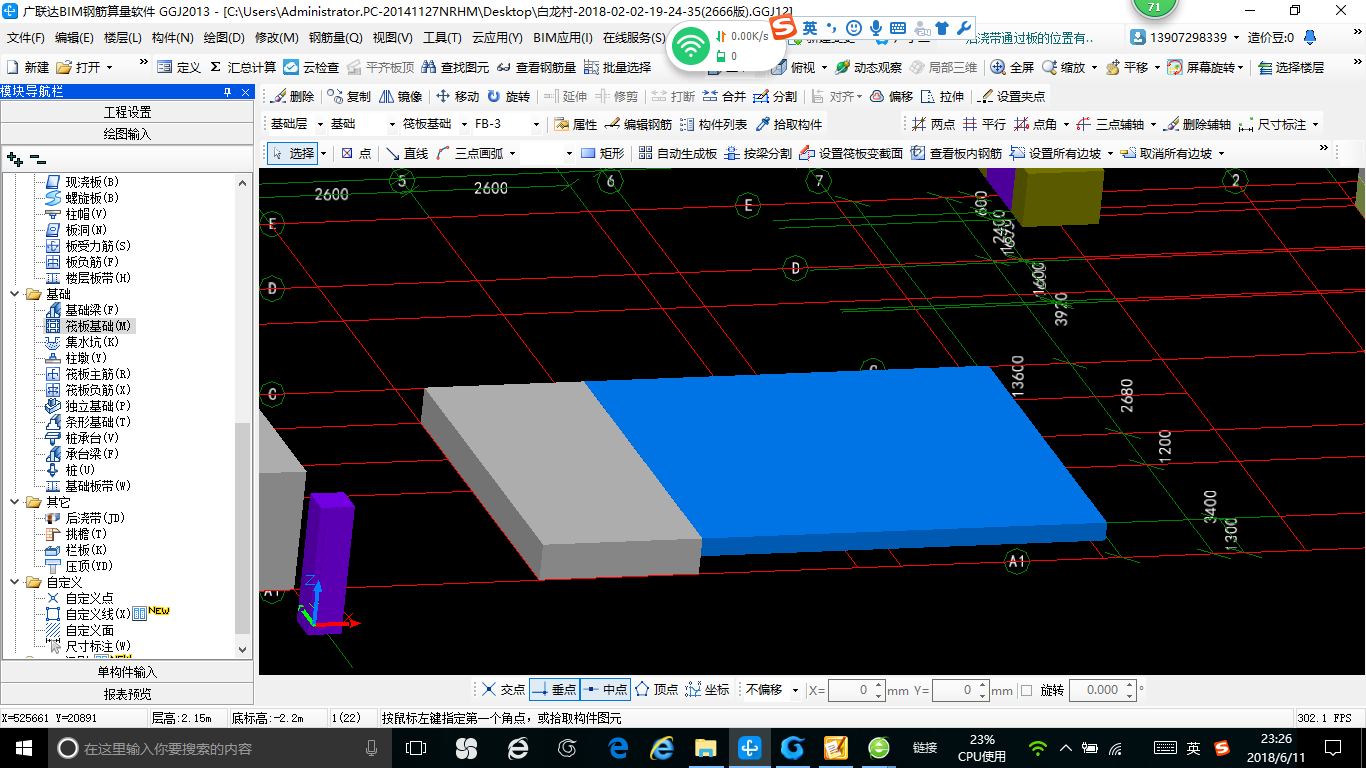Open File Explorer from the taskbar
Viewport: 1366px width, 768px height.
(x=705, y=748)
